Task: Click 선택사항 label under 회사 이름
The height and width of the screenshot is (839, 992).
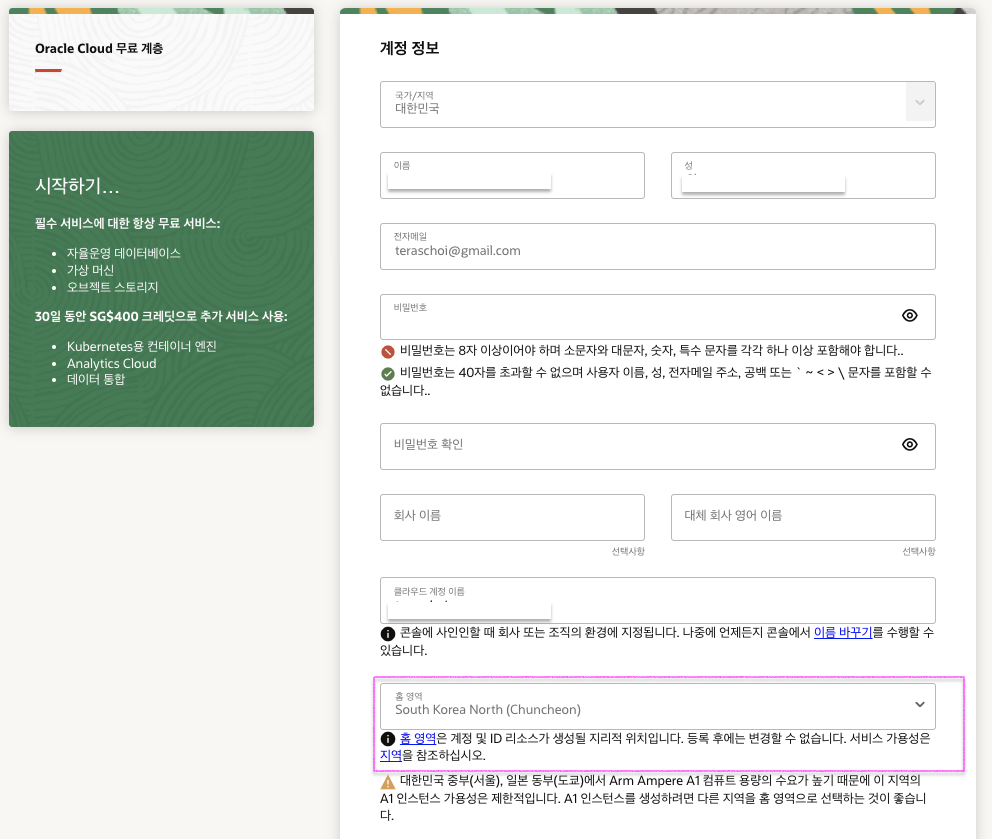Action: point(628,552)
